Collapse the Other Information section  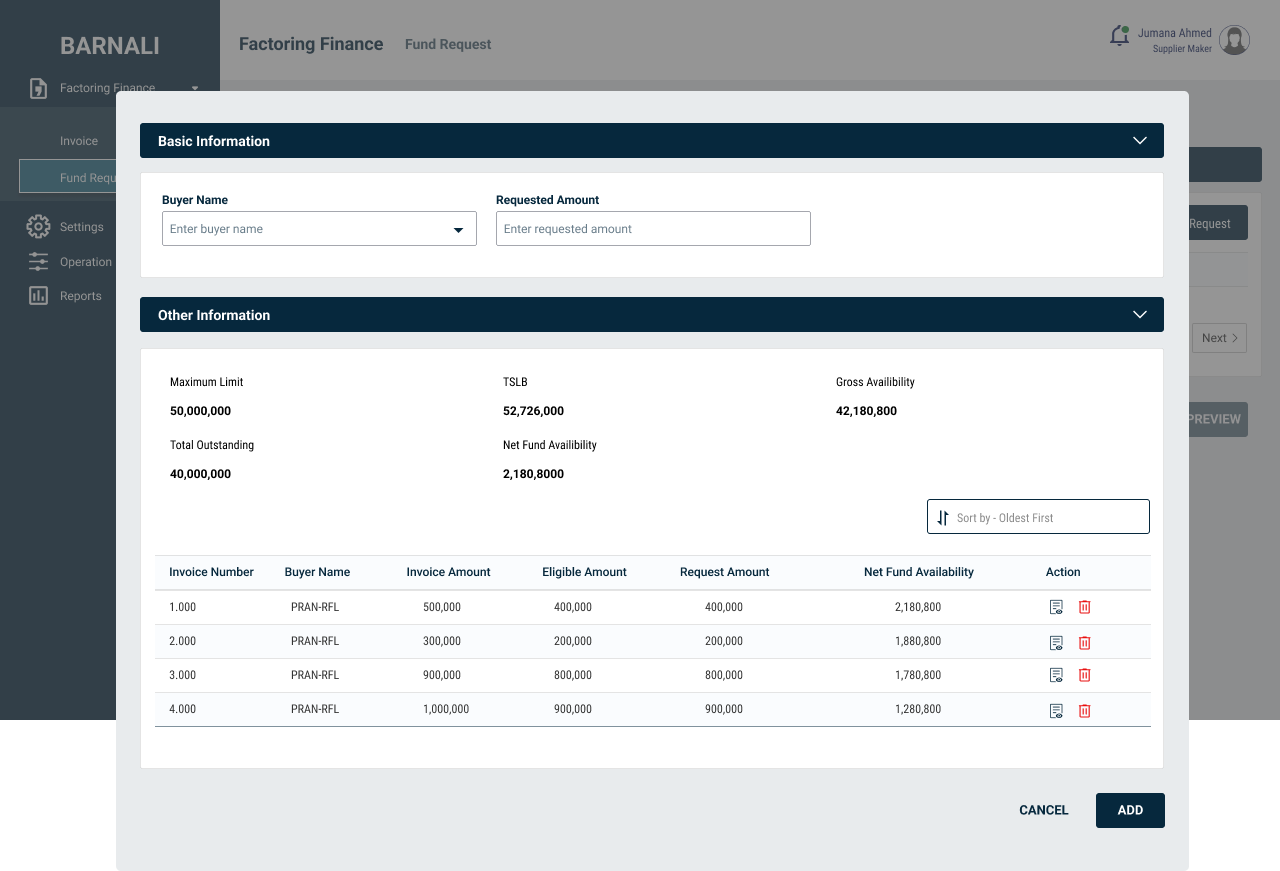(x=1140, y=315)
